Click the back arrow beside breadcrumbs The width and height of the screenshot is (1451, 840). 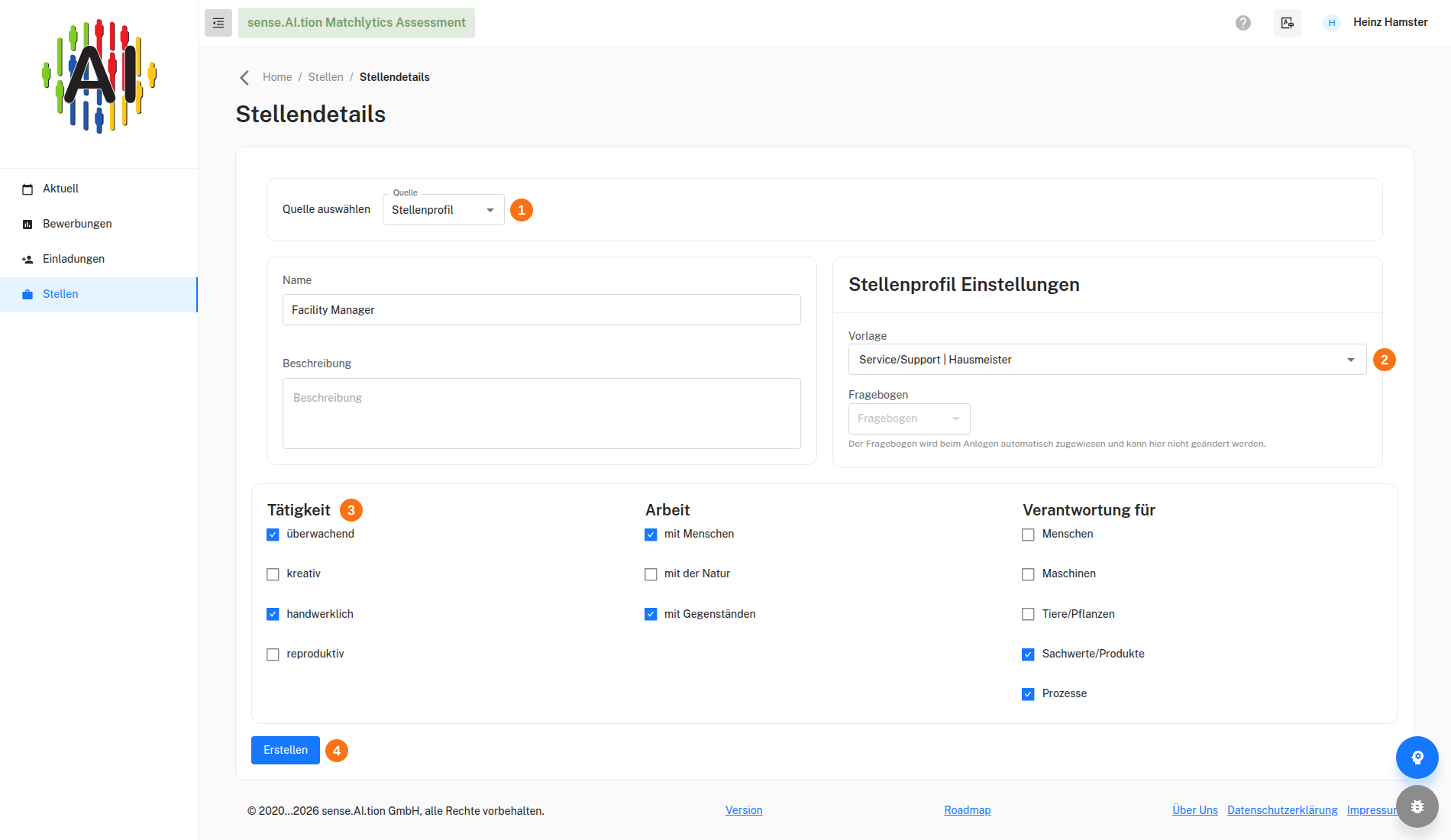tap(244, 77)
